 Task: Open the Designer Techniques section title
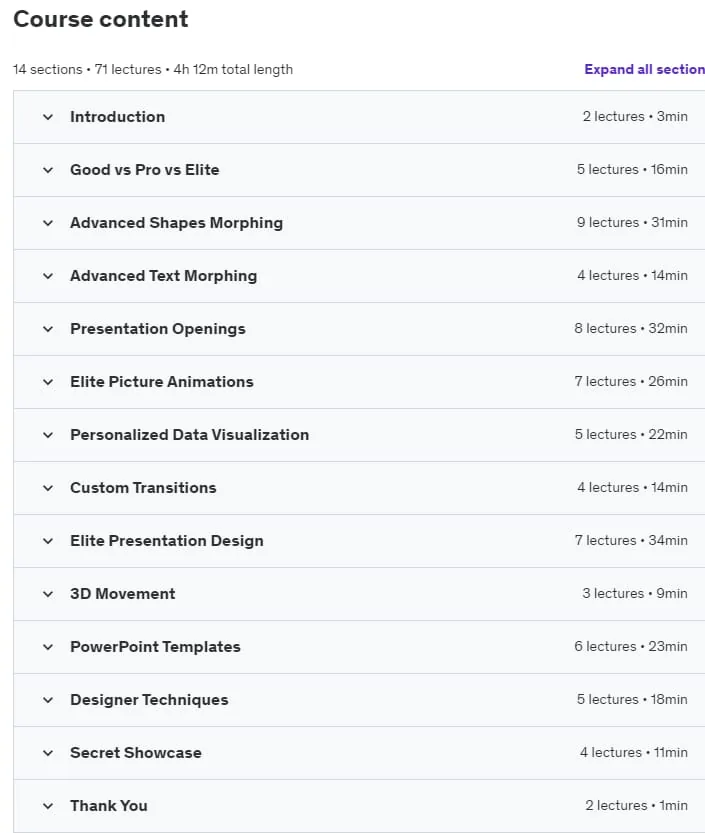coord(149,700)
